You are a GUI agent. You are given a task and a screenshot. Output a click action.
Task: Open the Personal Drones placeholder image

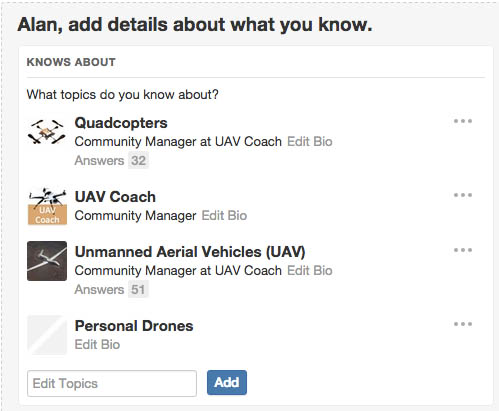(47, 335)
